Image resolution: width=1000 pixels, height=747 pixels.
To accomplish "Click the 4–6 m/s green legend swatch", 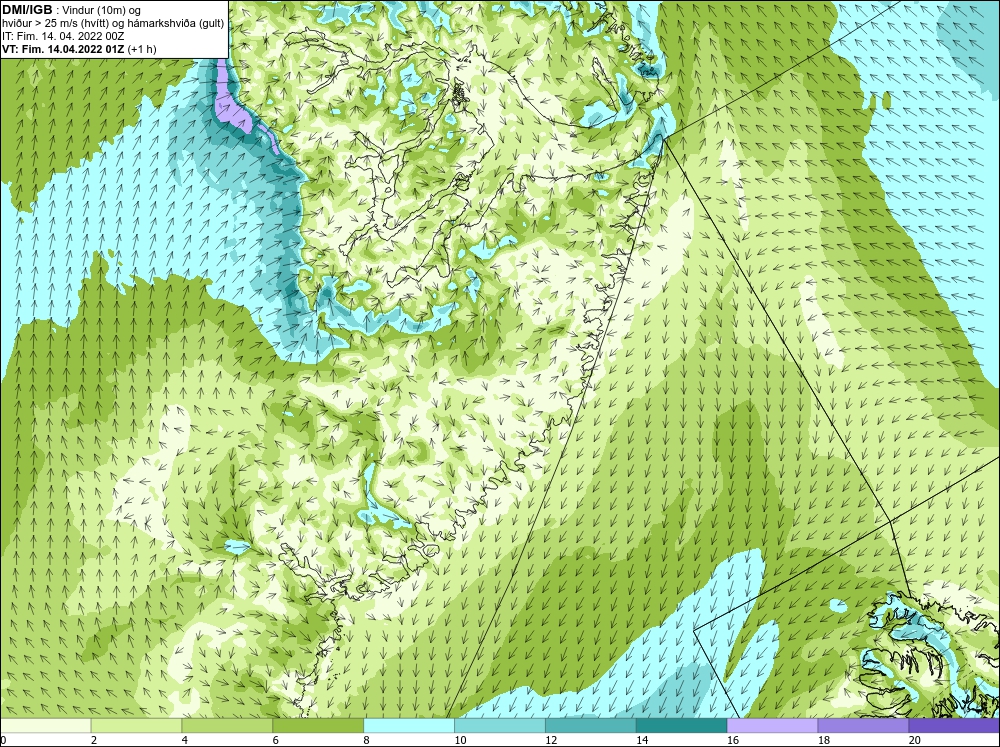I will pyautogui.click(x=227, y=726).
